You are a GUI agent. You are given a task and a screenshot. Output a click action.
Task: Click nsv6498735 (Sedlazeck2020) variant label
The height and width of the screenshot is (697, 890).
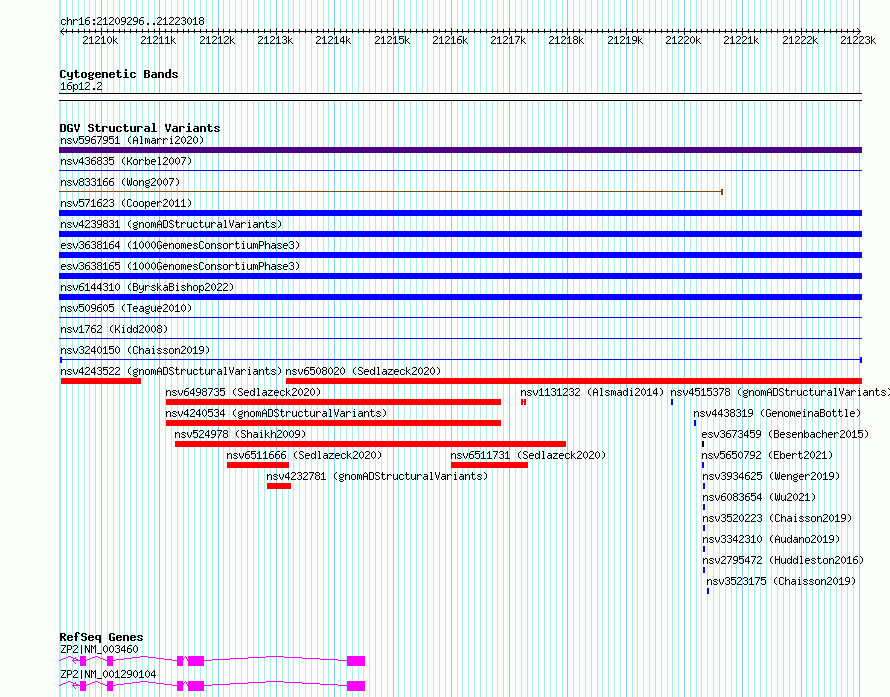pos(243,392)
